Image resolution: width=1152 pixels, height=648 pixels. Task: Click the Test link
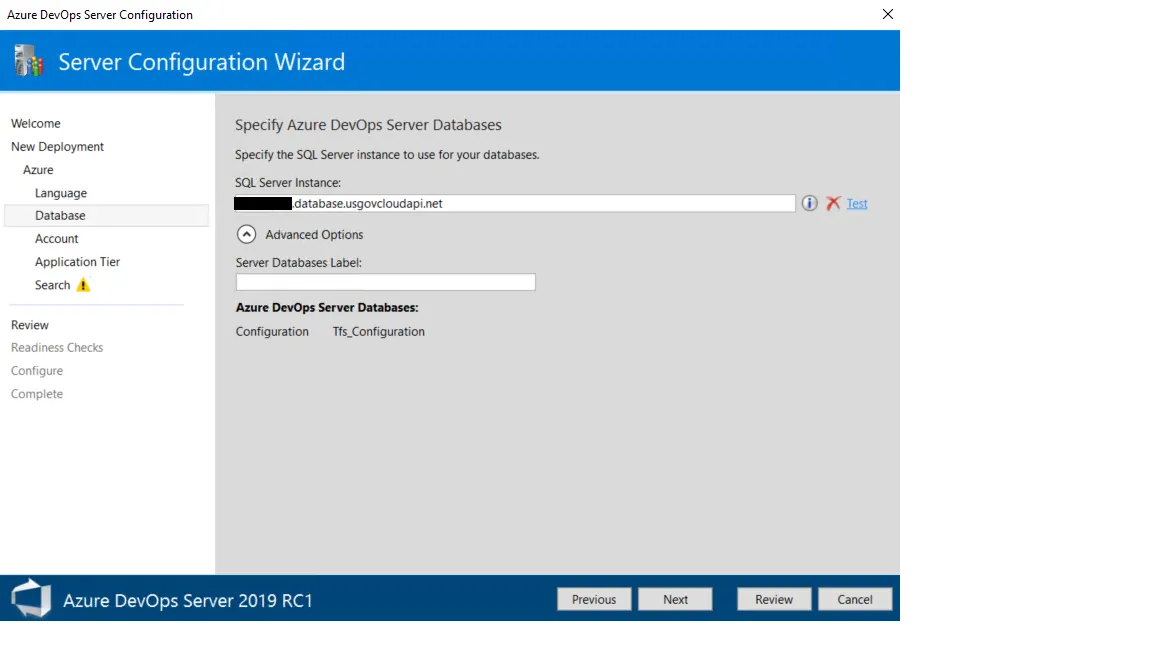(857, 204)
